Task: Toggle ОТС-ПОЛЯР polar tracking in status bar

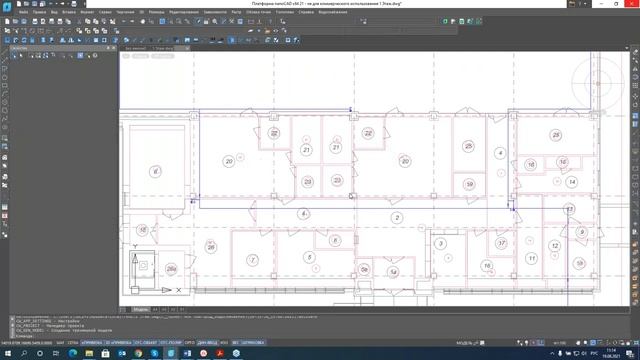Action: [x=171, y=343]
